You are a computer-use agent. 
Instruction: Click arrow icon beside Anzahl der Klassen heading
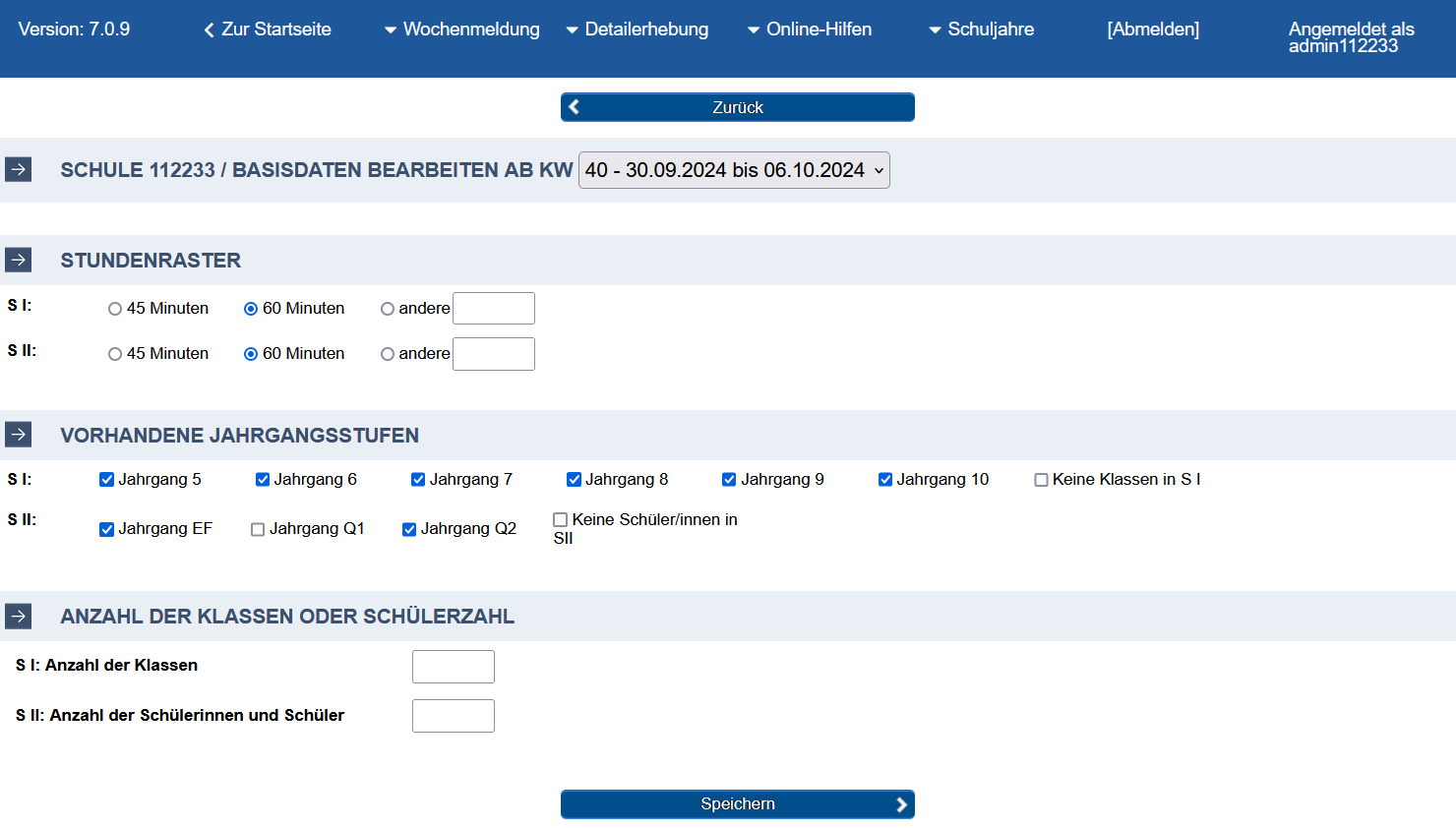(x=19, y=616)
